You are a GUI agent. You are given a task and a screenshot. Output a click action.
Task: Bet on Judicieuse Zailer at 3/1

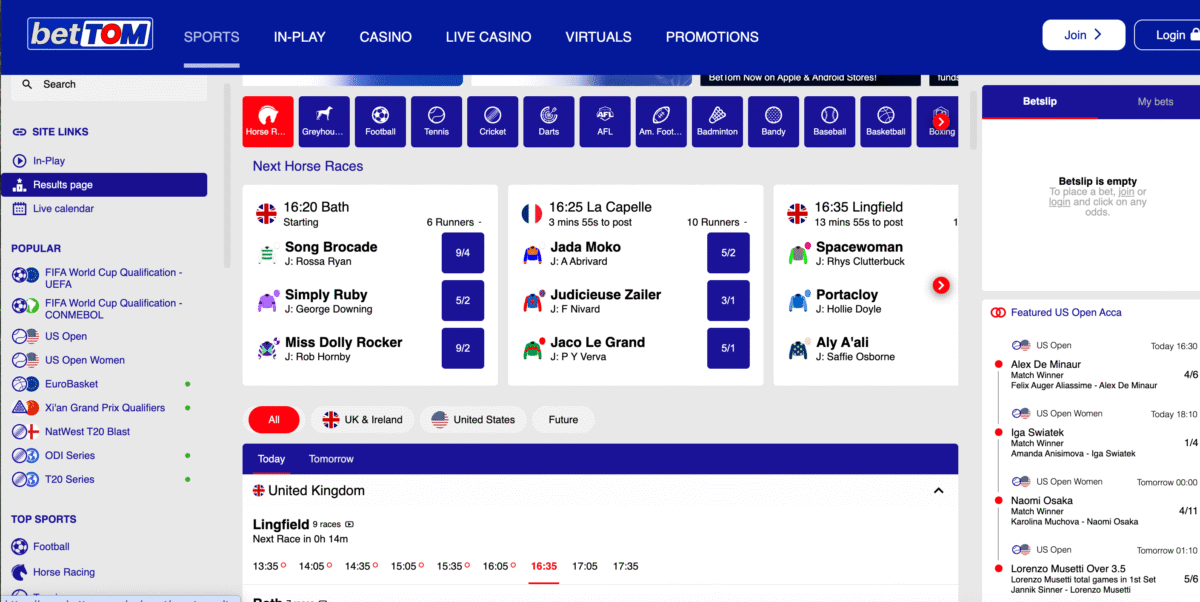tap(728, 300)
